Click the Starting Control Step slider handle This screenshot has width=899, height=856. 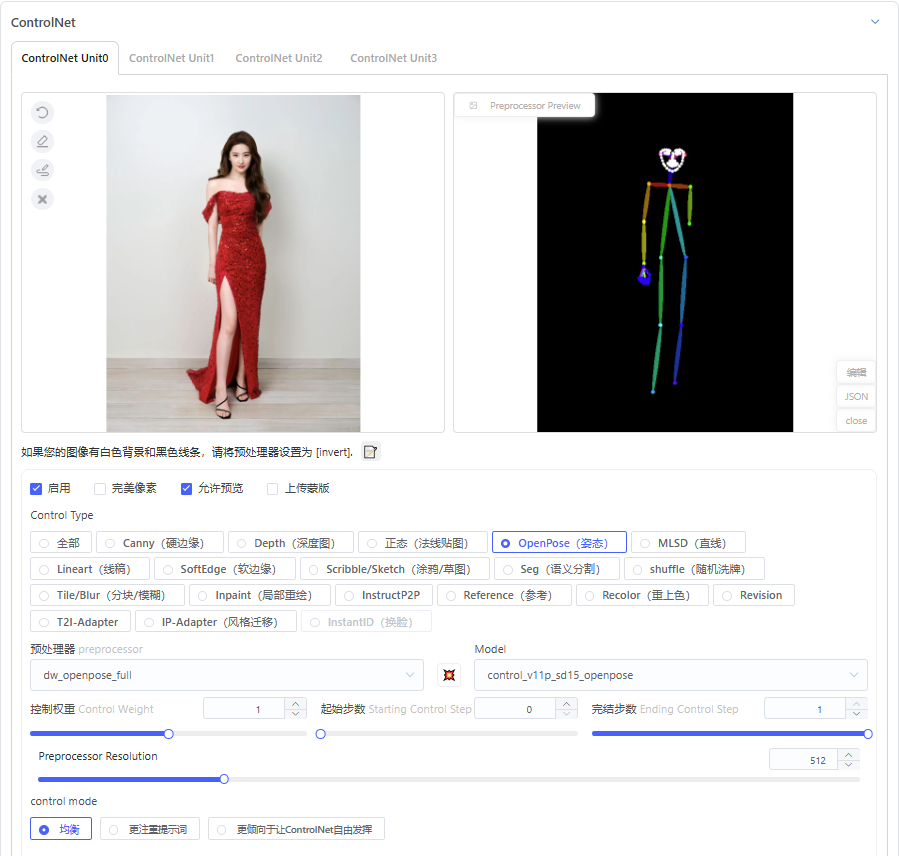321,734
